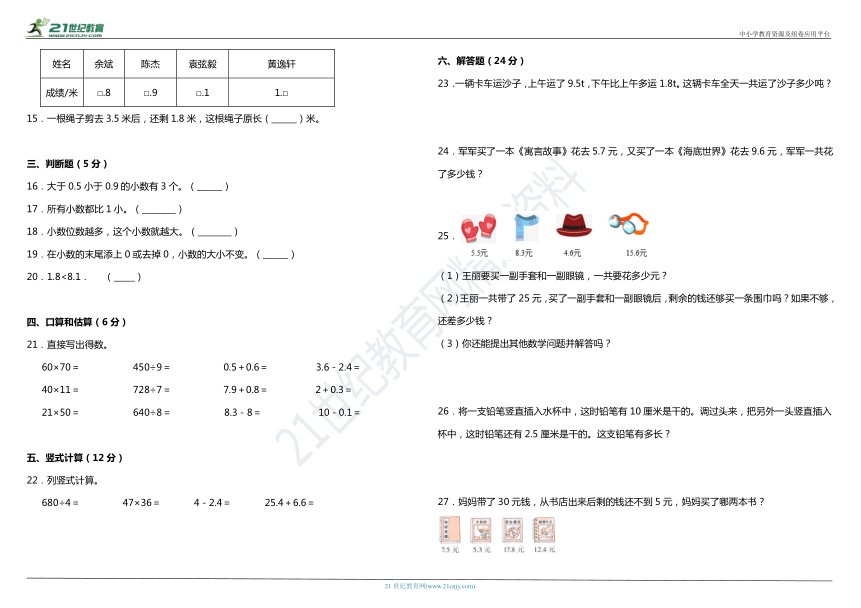Click the 四、口算和估算 section heading
The height and width of the screenshot is (608, 861).
[76, 322]
